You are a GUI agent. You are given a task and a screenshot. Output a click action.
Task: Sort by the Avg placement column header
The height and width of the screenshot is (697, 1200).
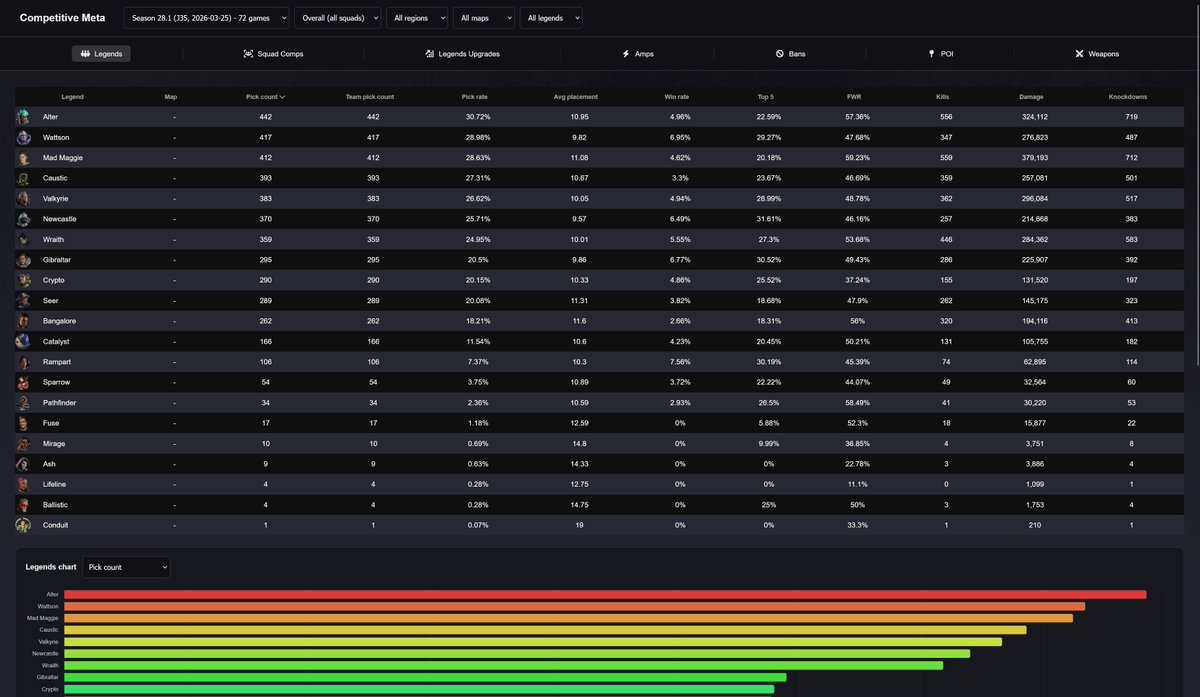(578, 97)
